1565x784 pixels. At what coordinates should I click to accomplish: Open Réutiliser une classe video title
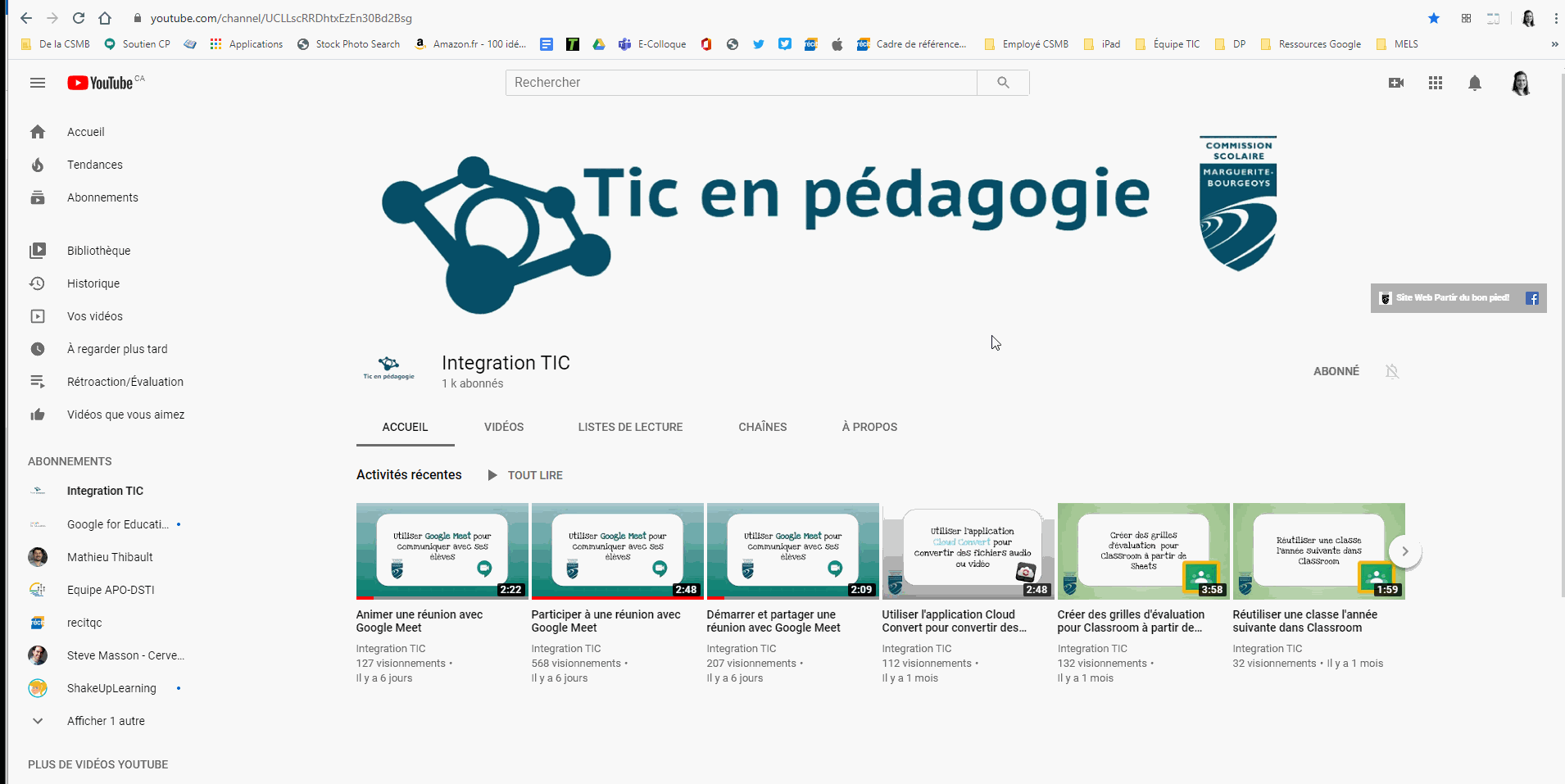pyautogui.click(x=1304, y=621)
